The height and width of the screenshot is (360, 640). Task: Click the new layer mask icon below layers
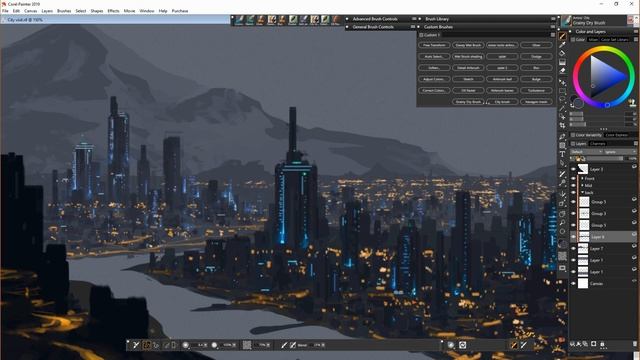(594, 344)
